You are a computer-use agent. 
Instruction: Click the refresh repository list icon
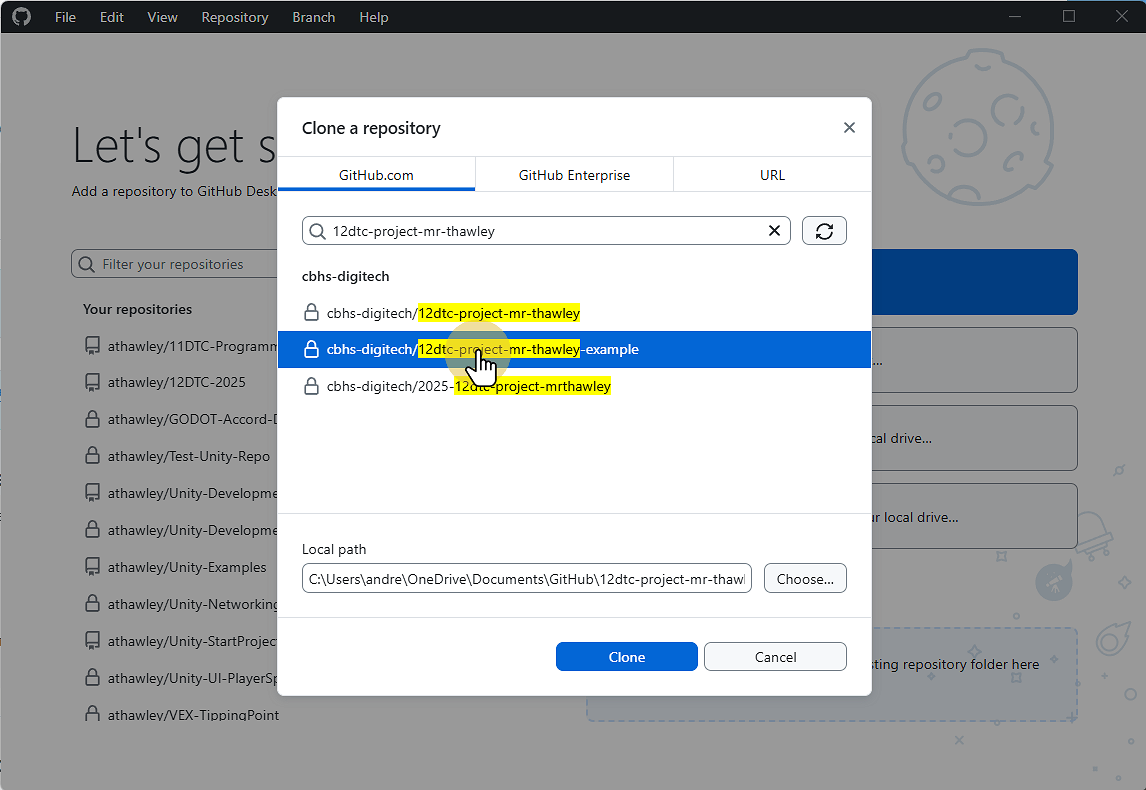[824, 231]
